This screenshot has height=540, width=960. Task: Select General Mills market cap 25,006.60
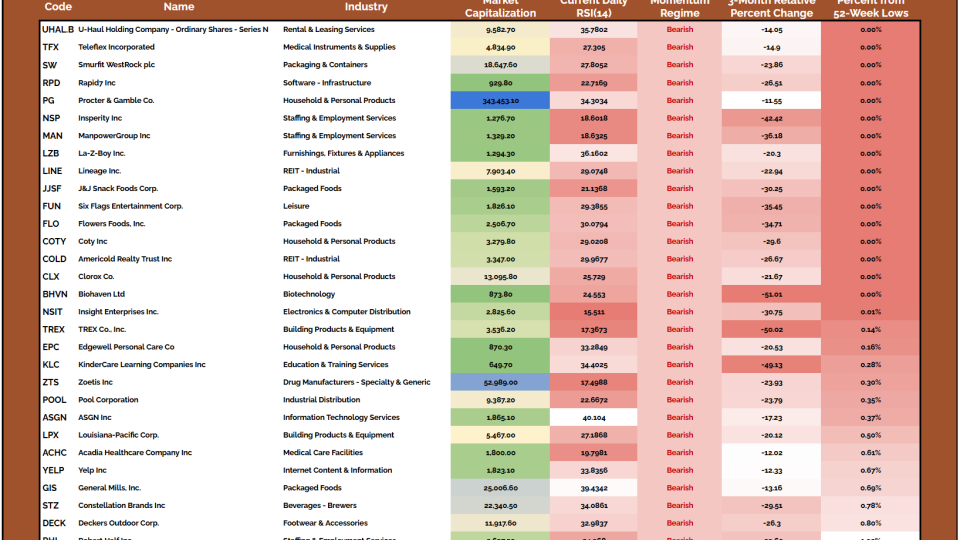coord(500,488)
